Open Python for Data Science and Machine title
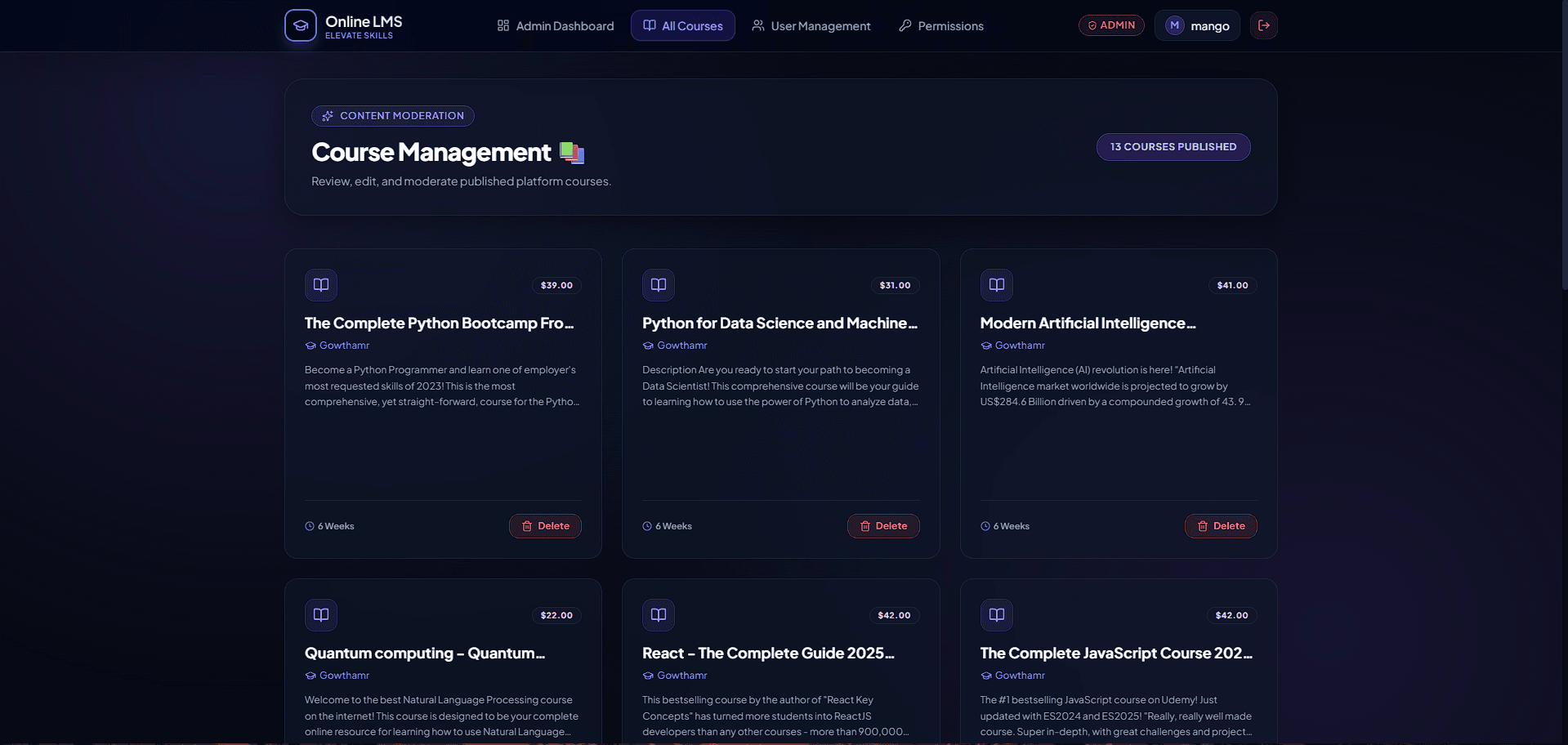This screenshot has width=1568, height=745. (780, 323)
